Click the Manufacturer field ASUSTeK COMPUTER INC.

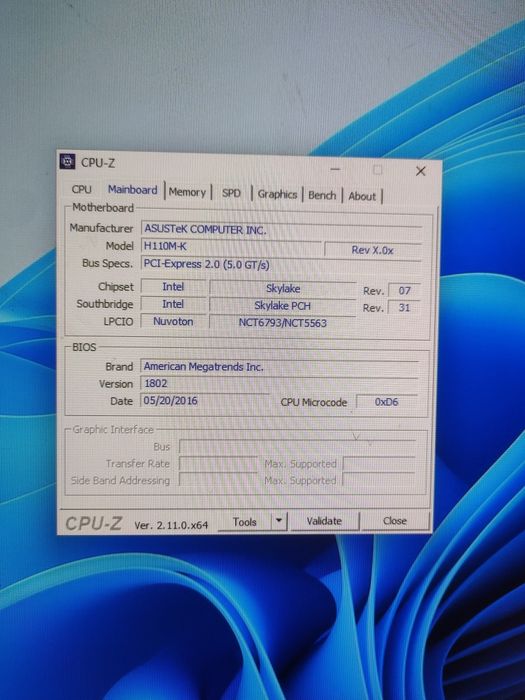281,229
